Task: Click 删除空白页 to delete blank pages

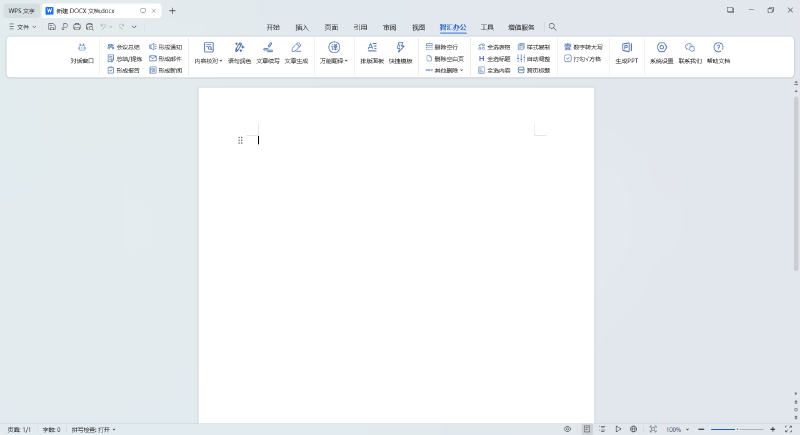Action: point(444,59)
